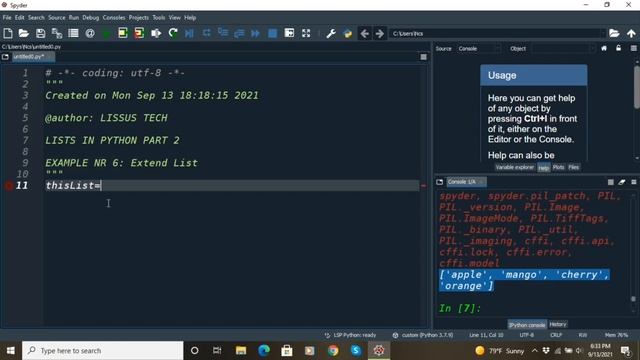The image size is (640, 360).
Task: Open File Explorer from the taskbar
Action: (241, 351)
